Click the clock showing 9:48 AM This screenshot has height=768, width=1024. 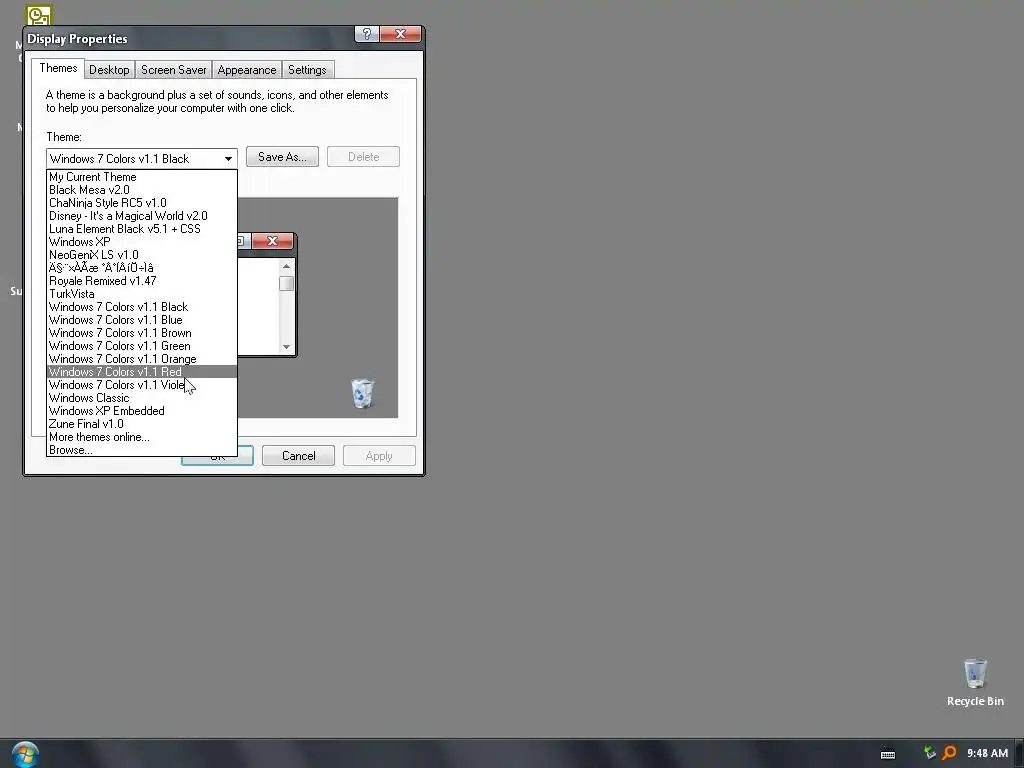987,753
